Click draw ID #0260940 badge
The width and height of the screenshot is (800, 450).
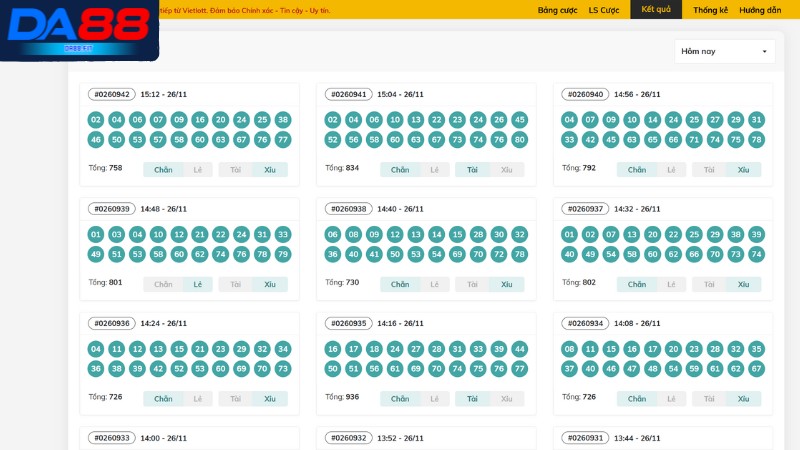point(585,94)
